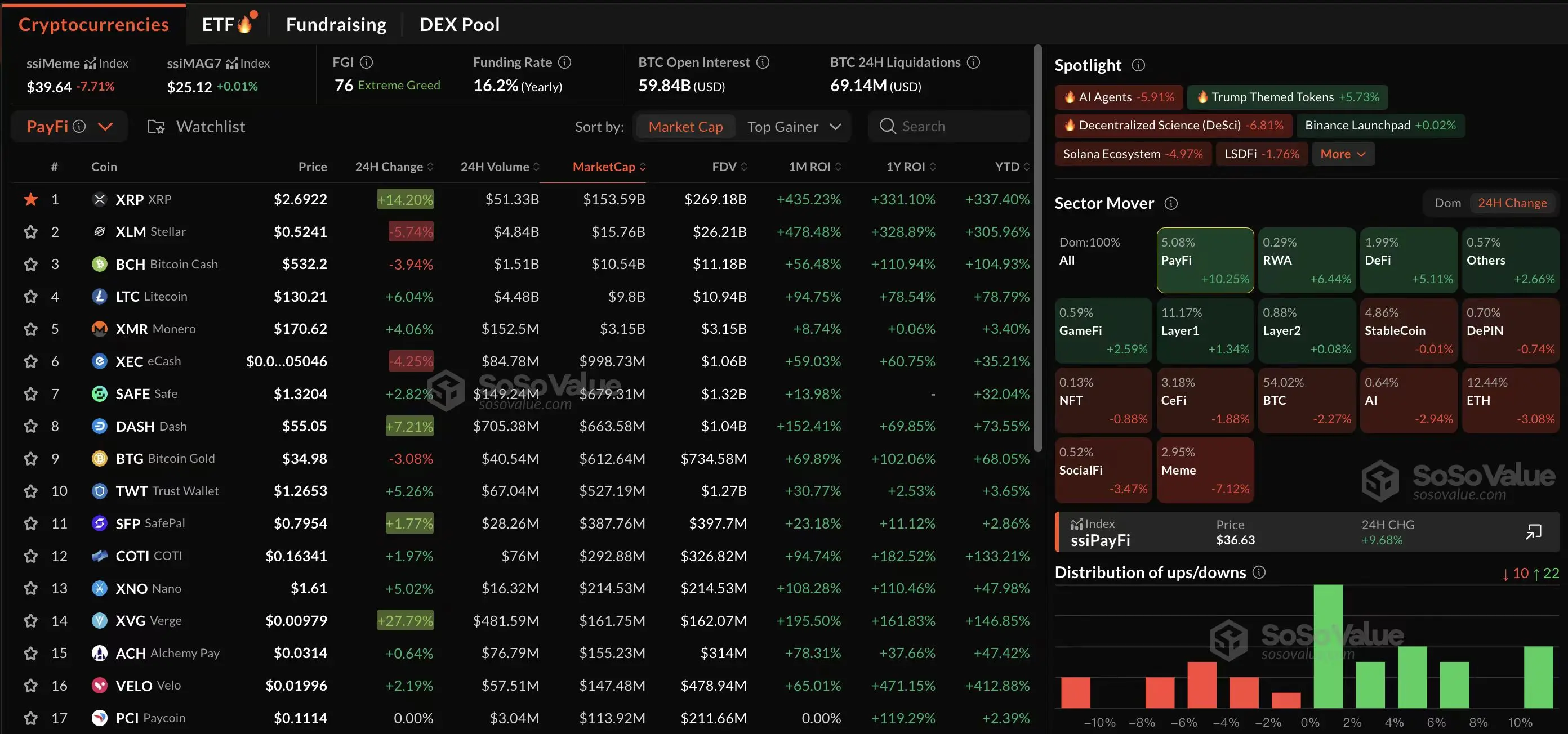Switch Sector Mover to Dom view
This screenshot has height=734, width=1568.
point(1447,203)
